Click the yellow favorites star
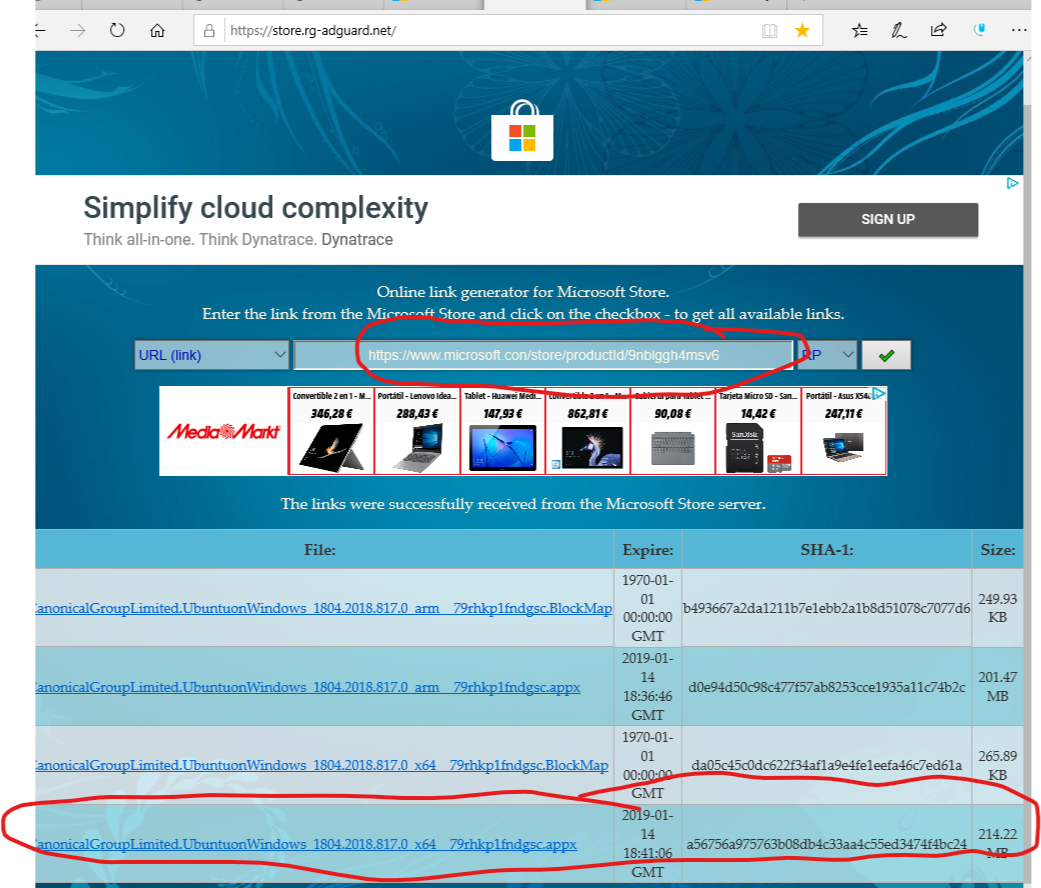 click(x=802, y=31)
